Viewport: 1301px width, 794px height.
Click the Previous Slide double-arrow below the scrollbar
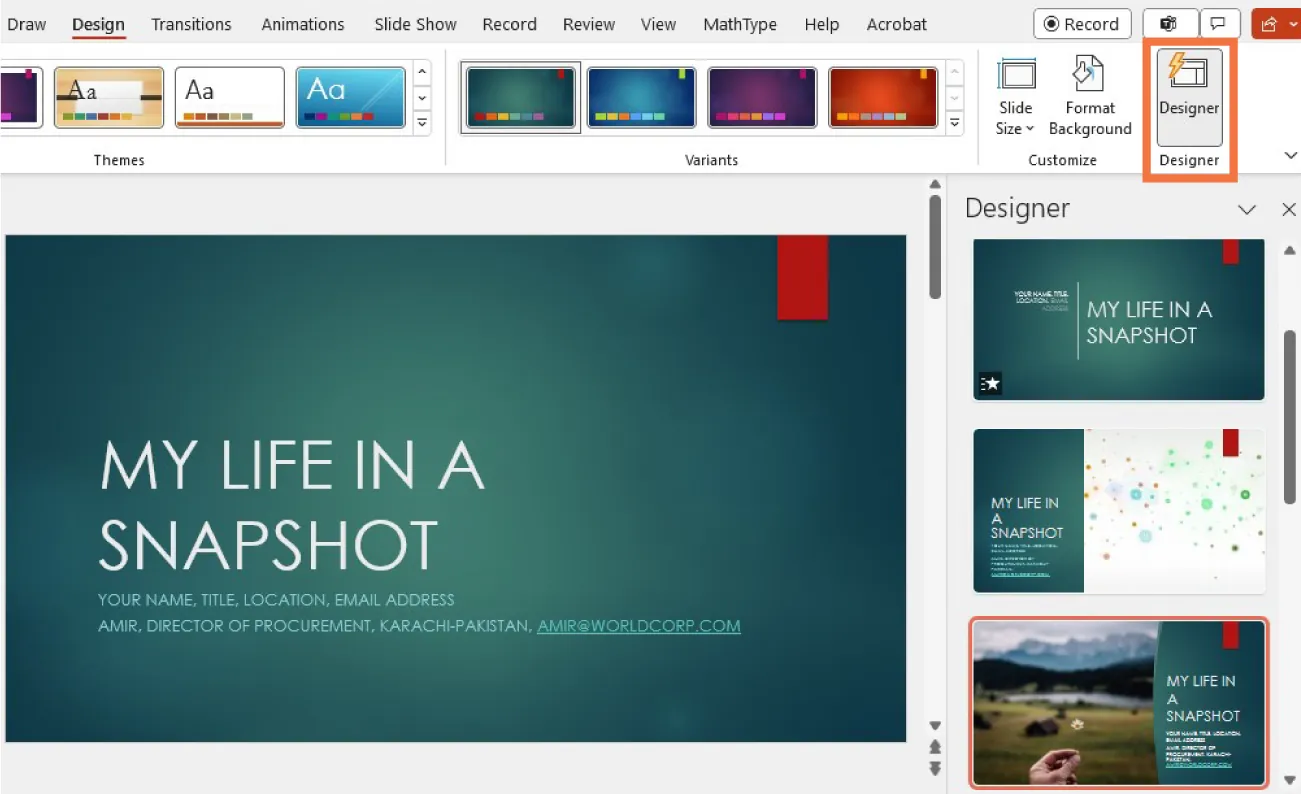tap(935, 747)
